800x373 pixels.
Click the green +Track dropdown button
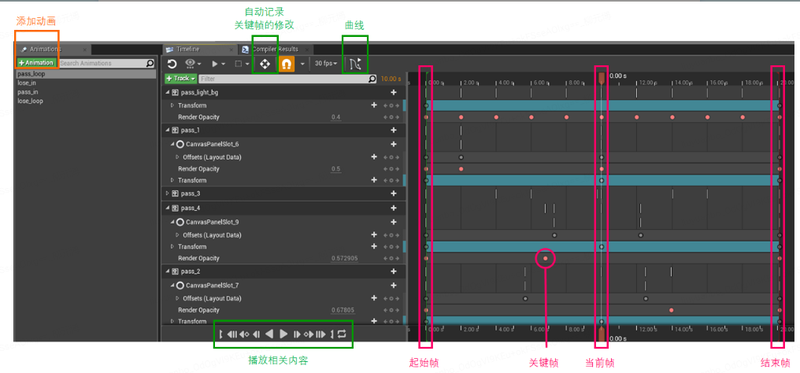coord(181,79)
